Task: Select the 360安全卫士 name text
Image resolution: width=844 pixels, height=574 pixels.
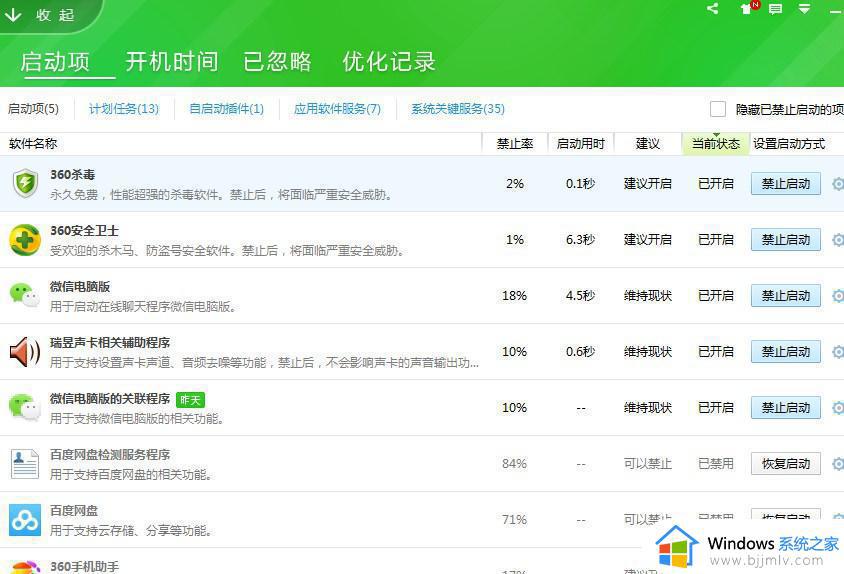Action: point(85,230)
